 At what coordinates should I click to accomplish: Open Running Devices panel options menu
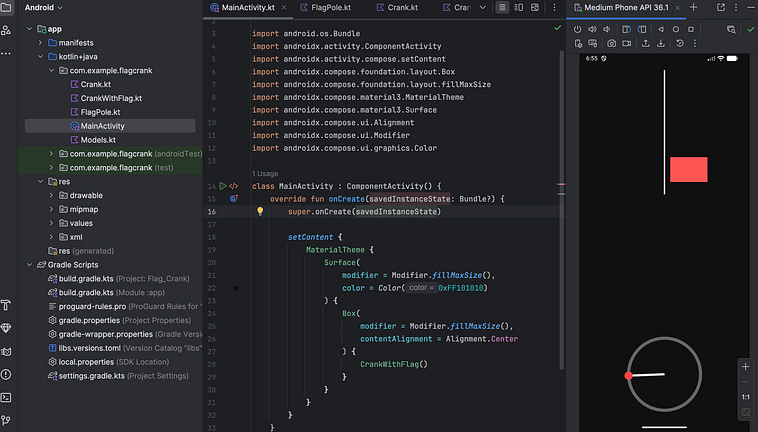tap(736, 7)
